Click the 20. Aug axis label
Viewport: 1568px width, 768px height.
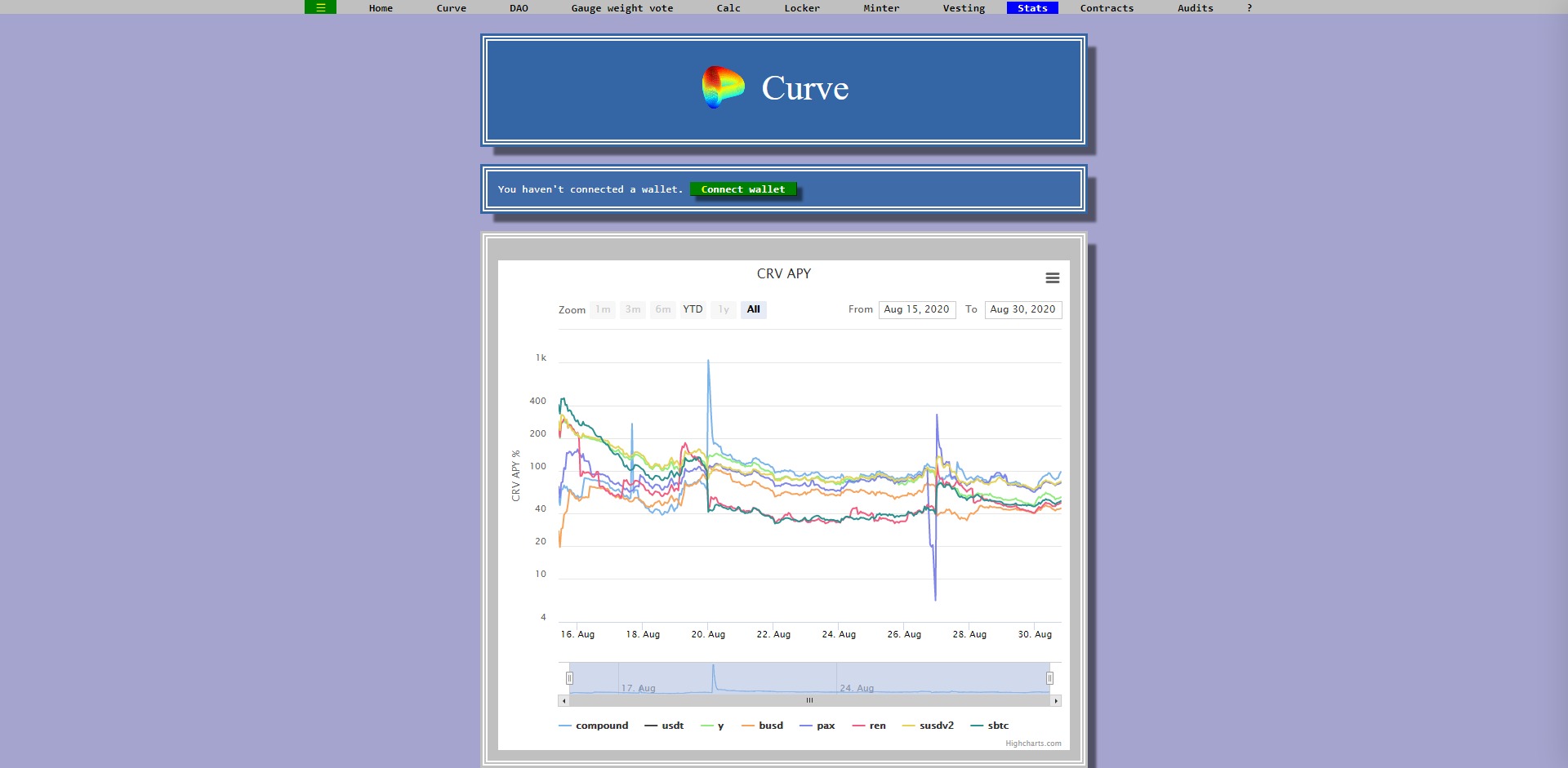(708, 634)
